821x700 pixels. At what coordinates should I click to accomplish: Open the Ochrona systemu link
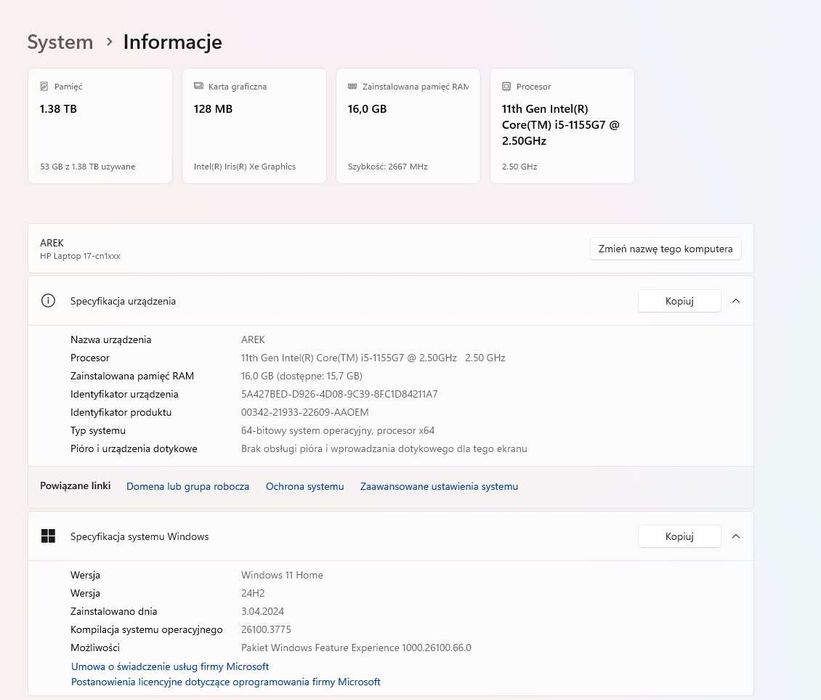(305, 487)
